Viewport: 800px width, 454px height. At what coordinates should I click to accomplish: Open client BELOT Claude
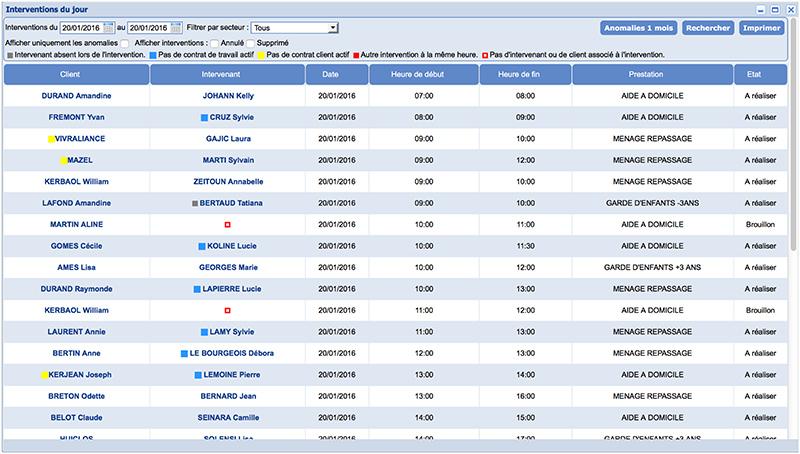tap(77, 417)
